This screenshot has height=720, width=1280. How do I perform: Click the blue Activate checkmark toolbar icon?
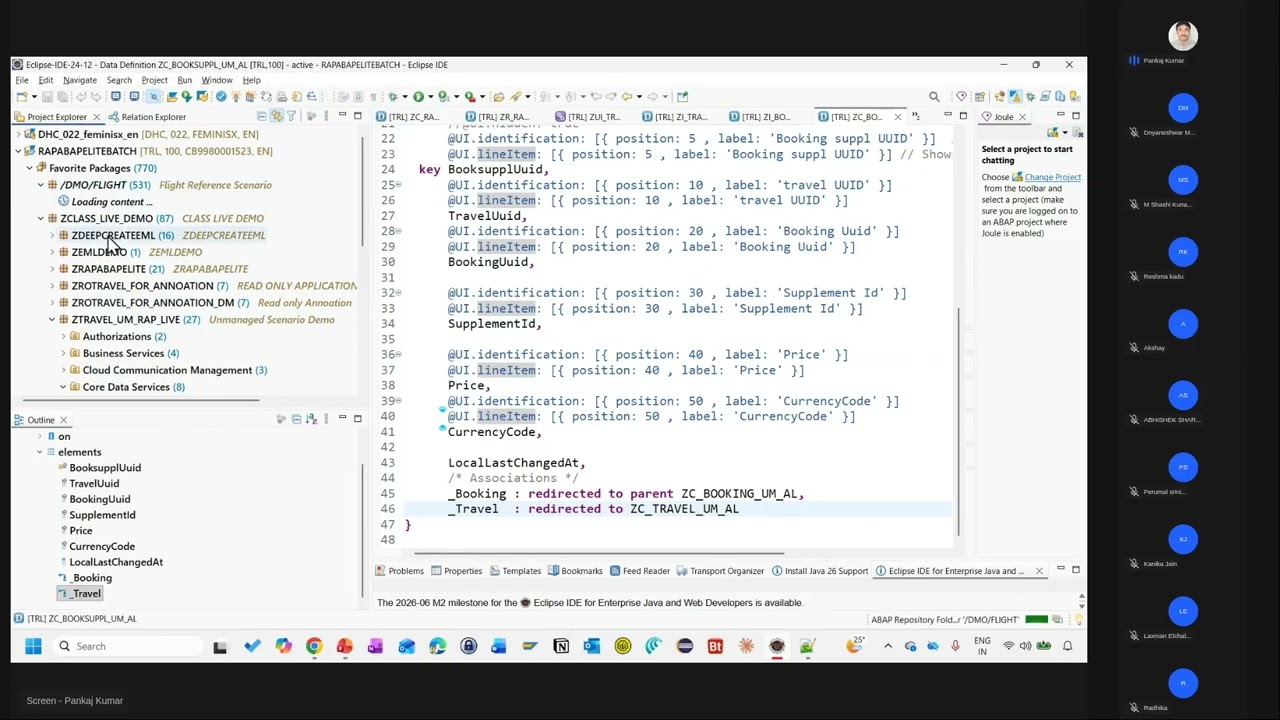click(x=221, y=97)
